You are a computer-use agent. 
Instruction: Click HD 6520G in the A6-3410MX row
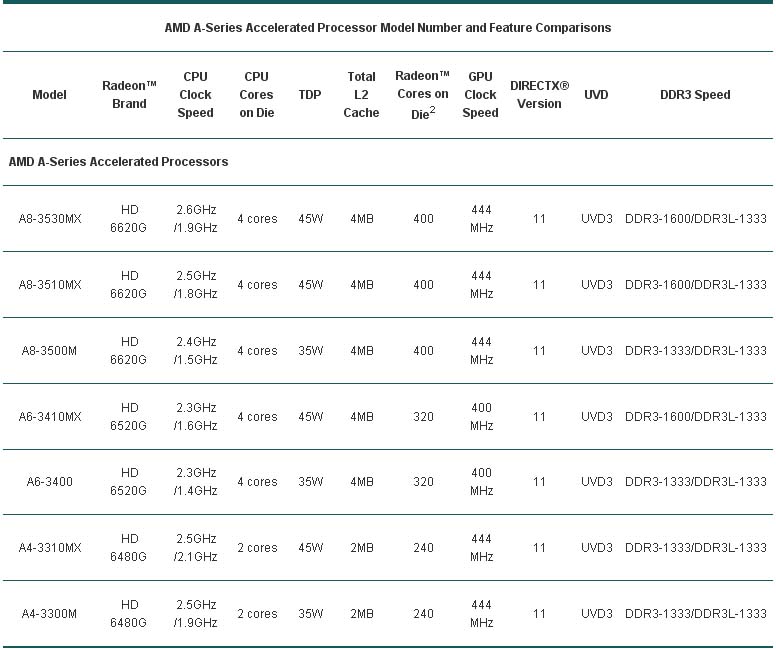(129, 416)
